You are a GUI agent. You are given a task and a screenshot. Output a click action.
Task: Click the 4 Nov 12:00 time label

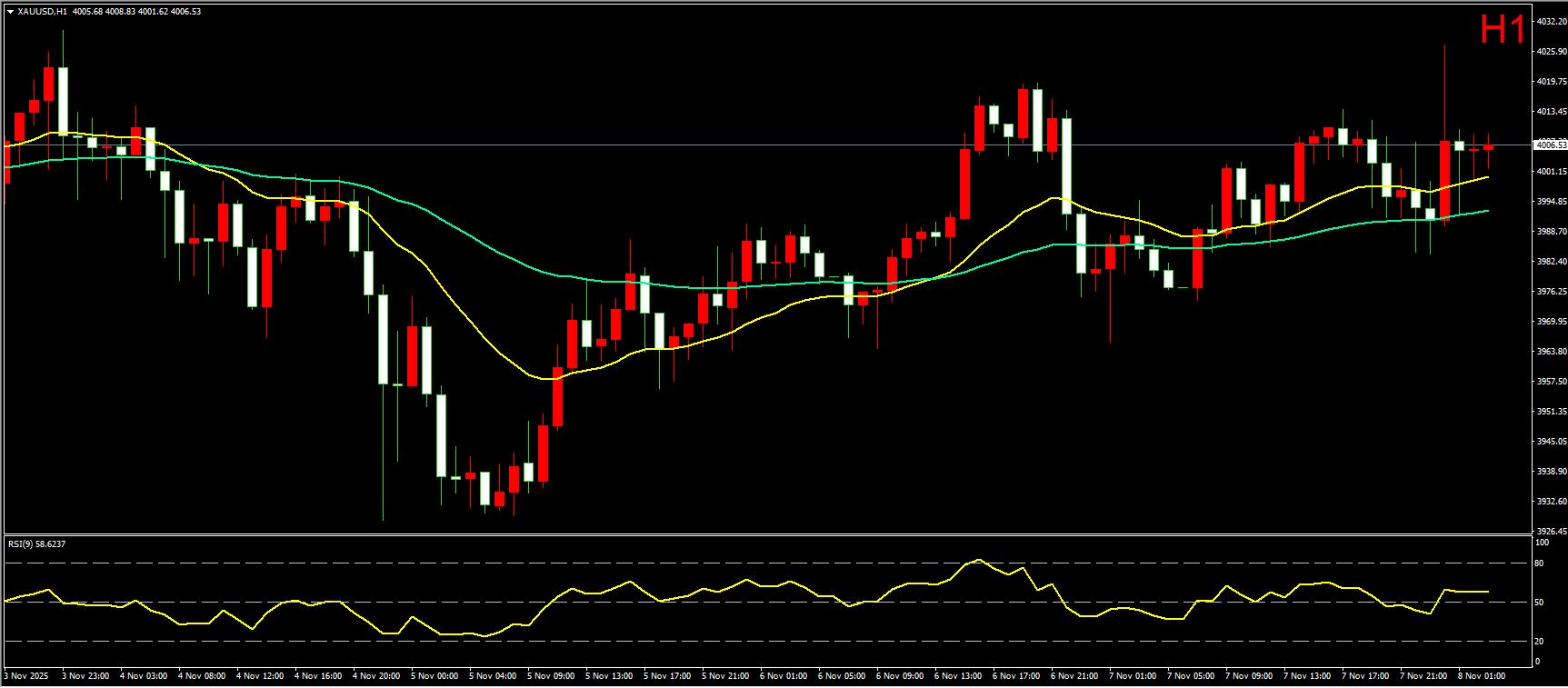(260, 676)
